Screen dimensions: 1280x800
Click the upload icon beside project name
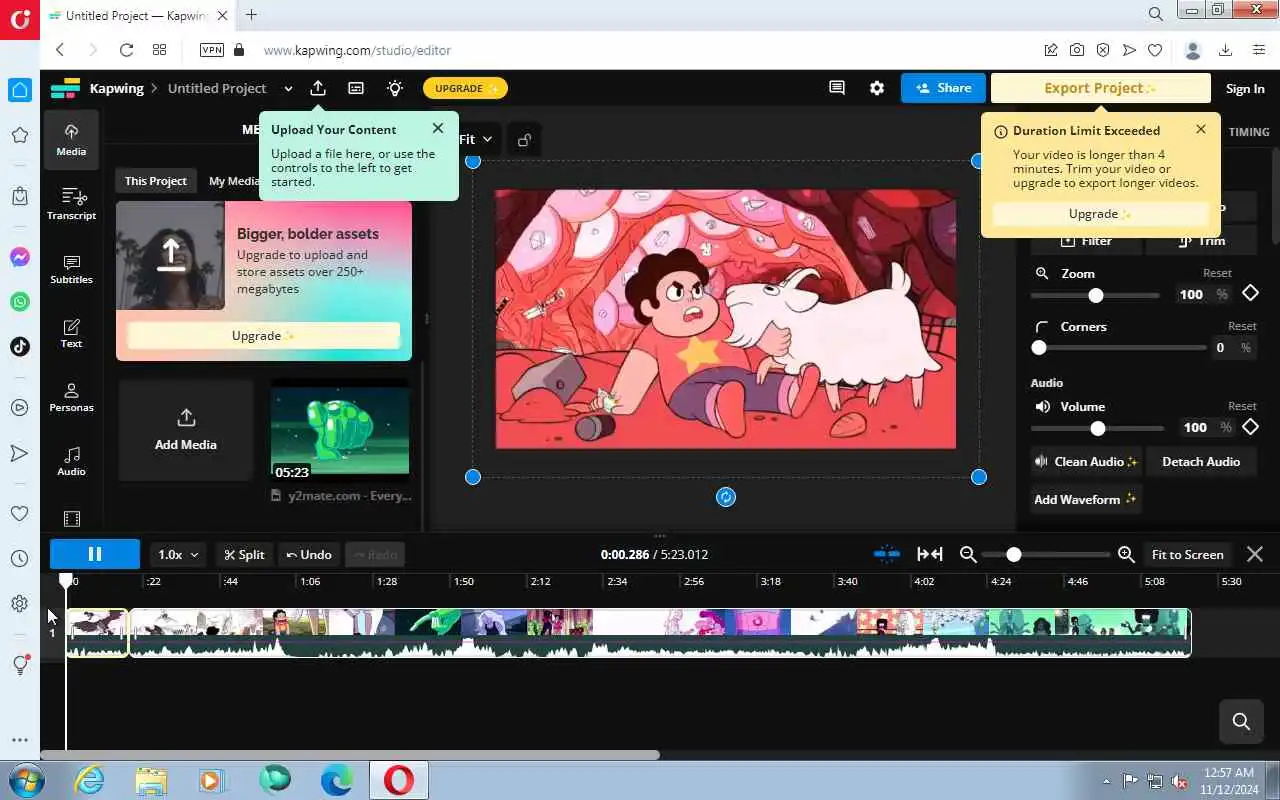318,88
